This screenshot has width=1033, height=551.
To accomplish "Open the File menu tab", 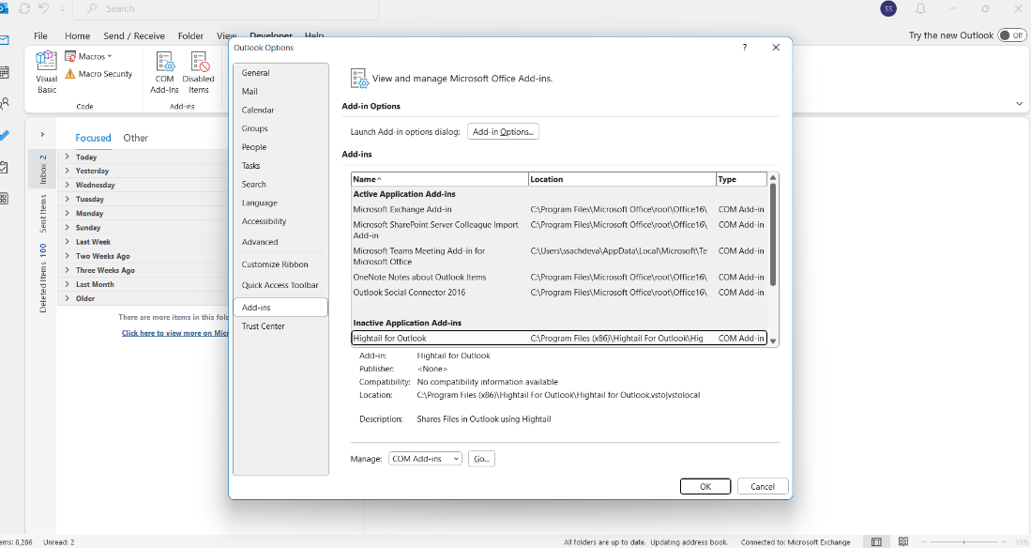I will tap(41, 36).
